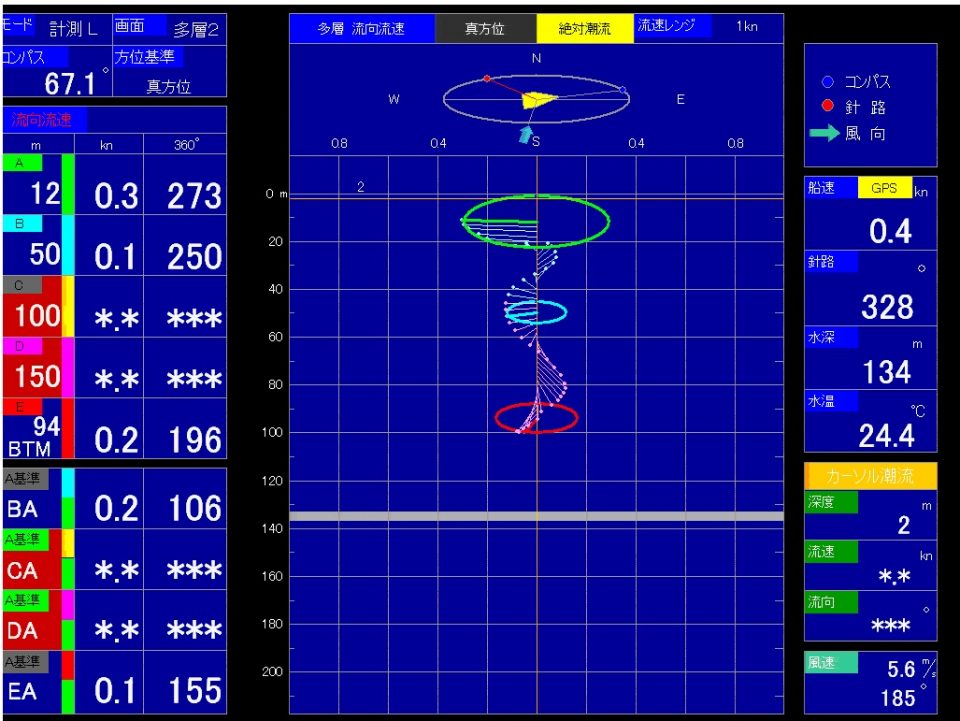The image size is (960, 721).
Task: Click the 計測 L mode value
Action: (73, 29)
